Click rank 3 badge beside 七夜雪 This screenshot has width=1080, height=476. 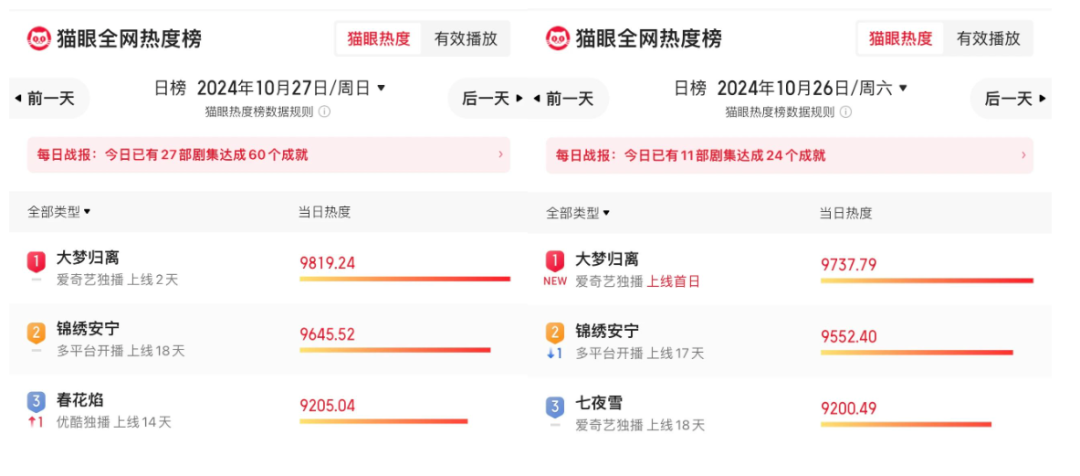click(x=555, y=406)
